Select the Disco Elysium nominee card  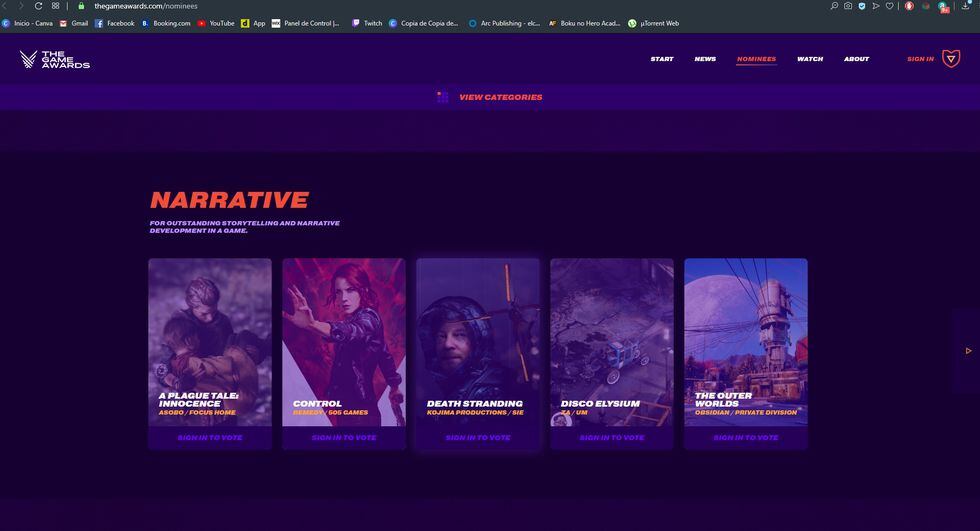[612, 340]
